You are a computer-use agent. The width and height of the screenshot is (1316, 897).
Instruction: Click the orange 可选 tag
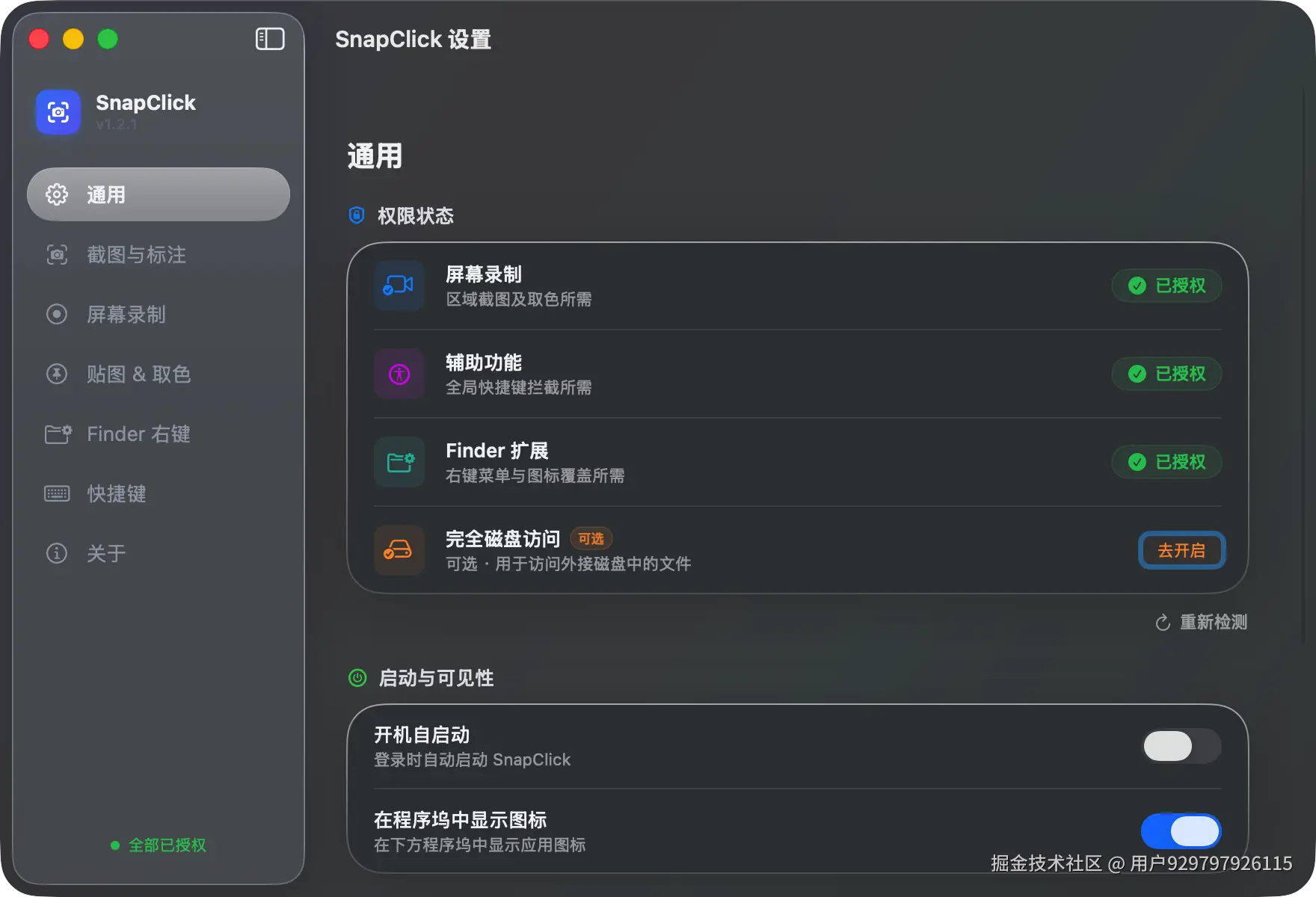pyautogui.click(x=591, y=538)
